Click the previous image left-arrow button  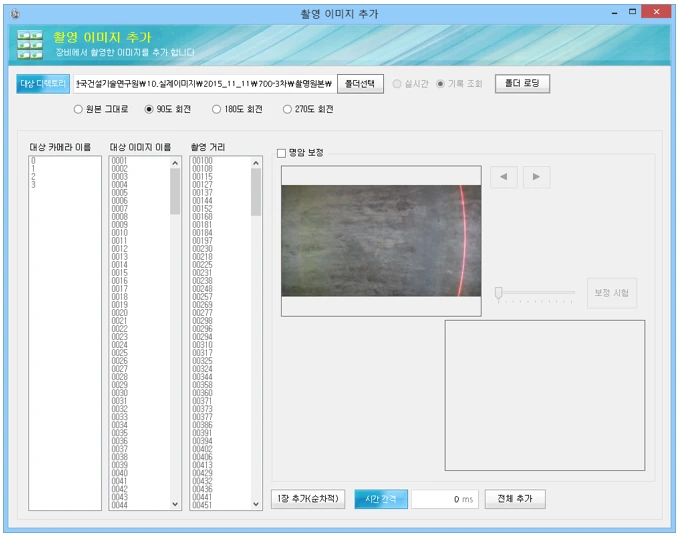tap(503, 177)
